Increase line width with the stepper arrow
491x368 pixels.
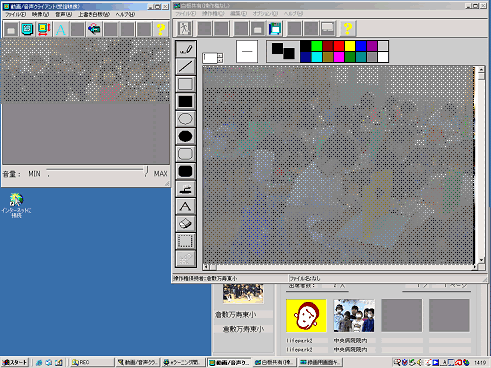click(x=220, y=55)
